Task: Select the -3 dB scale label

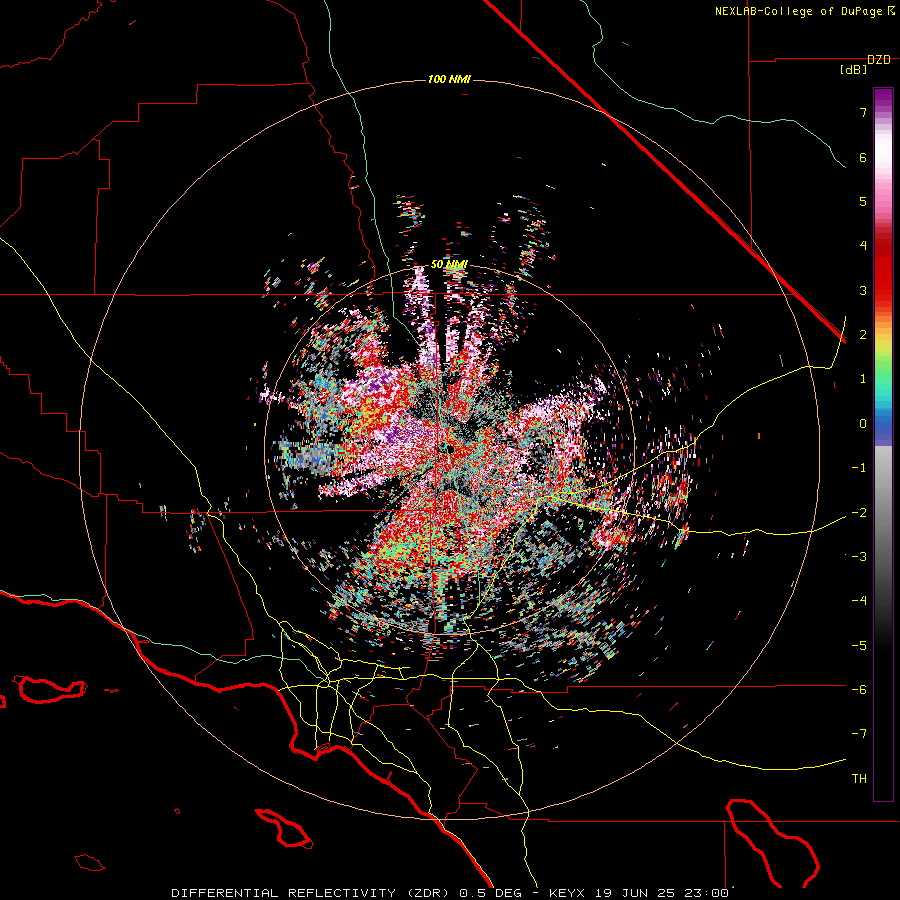Action: click(x=859, y=557)
